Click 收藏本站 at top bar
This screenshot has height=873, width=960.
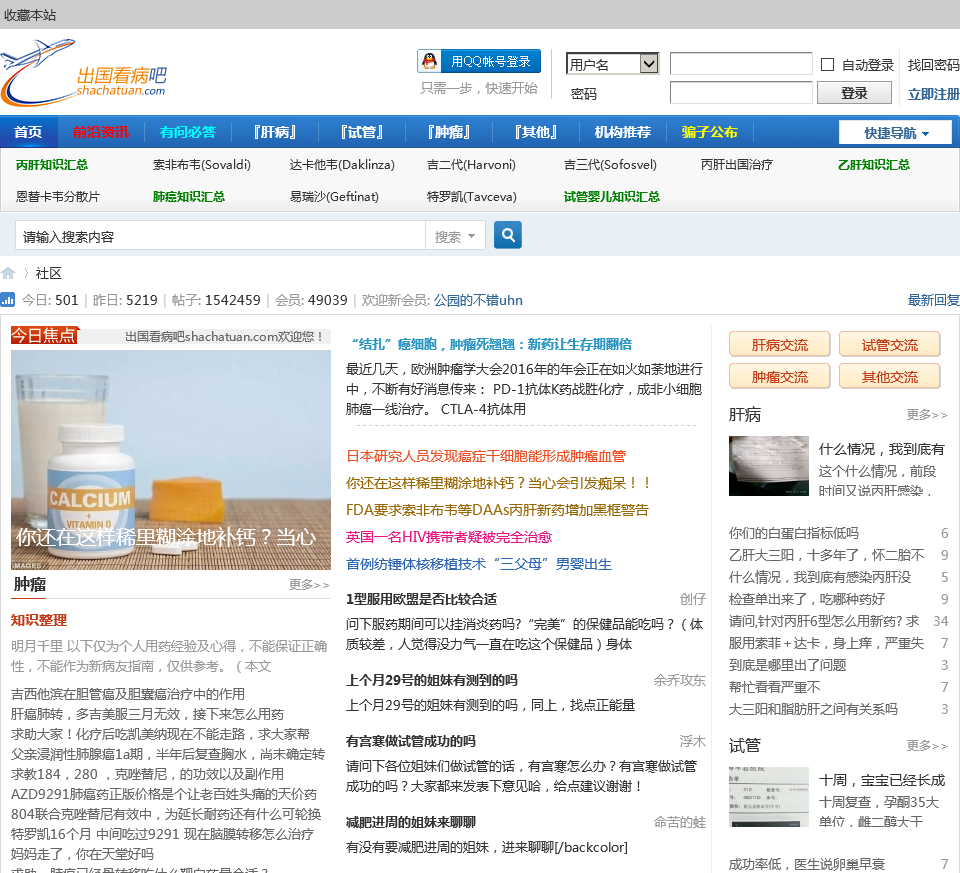(x=29, y=15)
